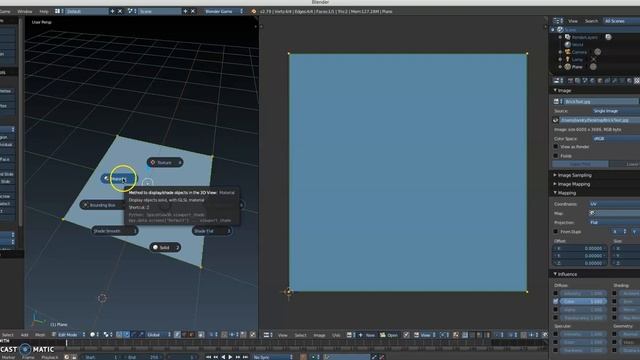
Task: Click the End frame field in timeline
Action: pos(143,357)
